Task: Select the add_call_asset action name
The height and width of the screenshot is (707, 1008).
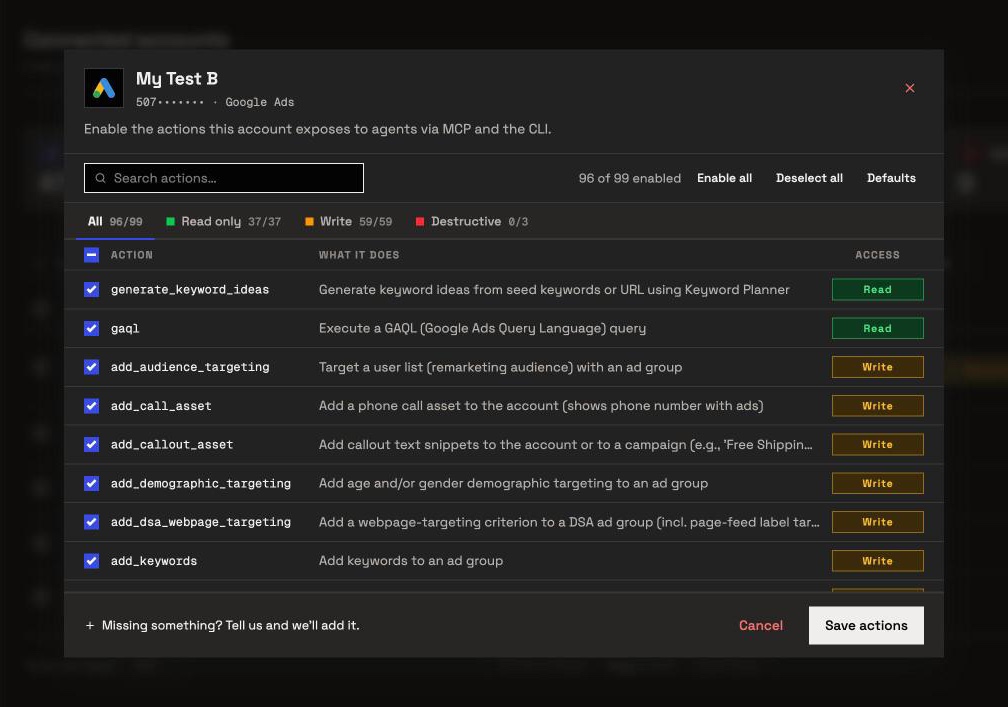Action: 161,406
